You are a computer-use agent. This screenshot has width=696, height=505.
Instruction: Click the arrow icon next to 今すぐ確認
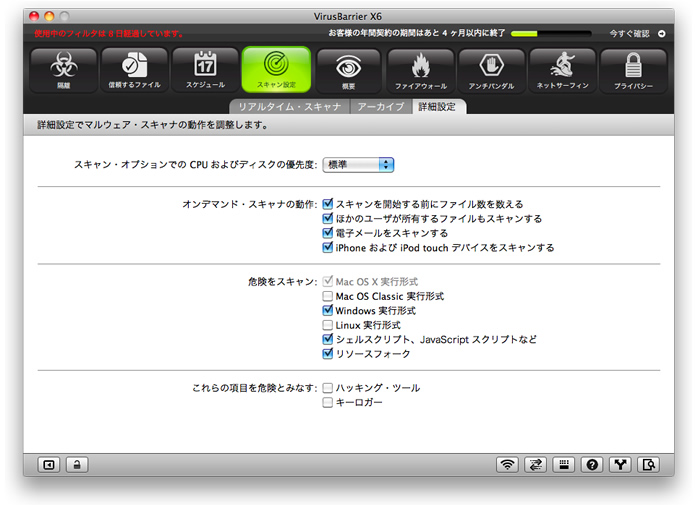661,34
